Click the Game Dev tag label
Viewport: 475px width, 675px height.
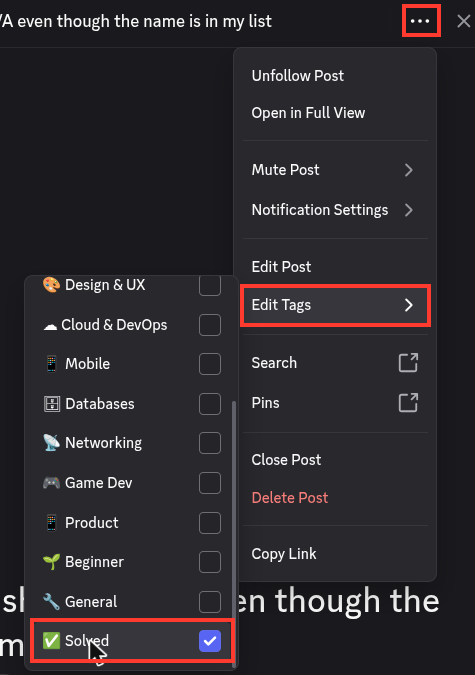click(99, 483)
